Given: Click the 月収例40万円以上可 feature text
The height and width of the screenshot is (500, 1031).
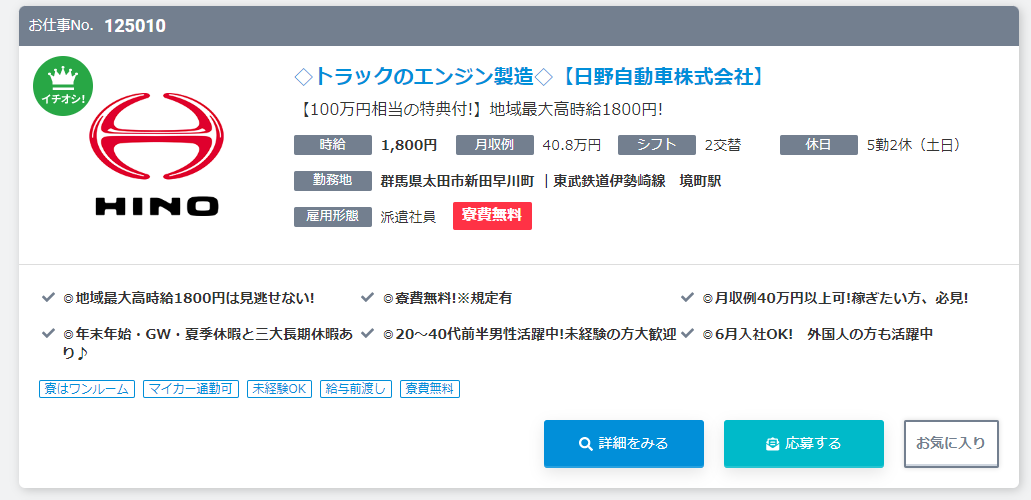Looking at the screenshot, I should [x=835, y=298].
